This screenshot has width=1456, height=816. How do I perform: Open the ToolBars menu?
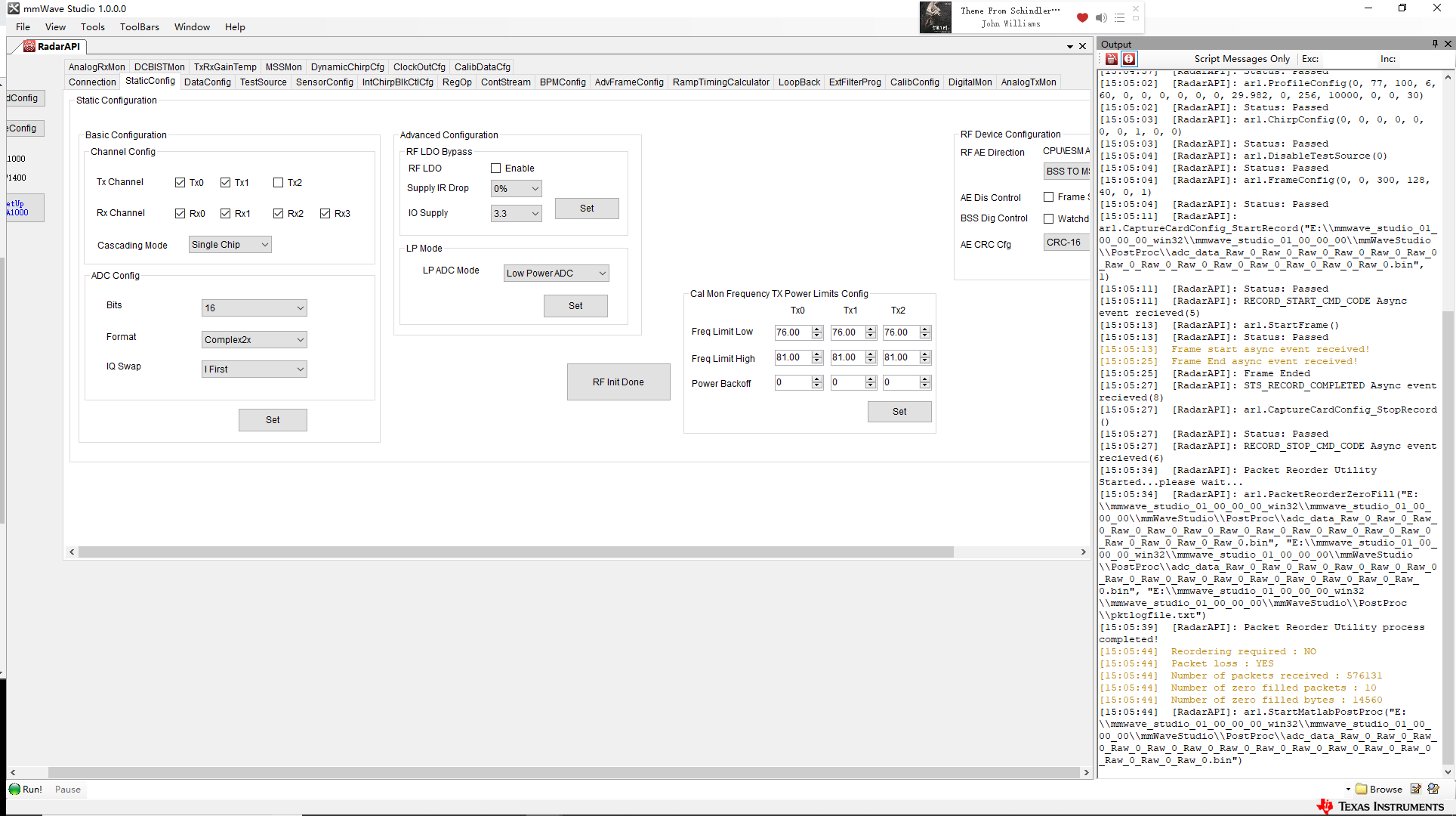click(x=140, y=26)
